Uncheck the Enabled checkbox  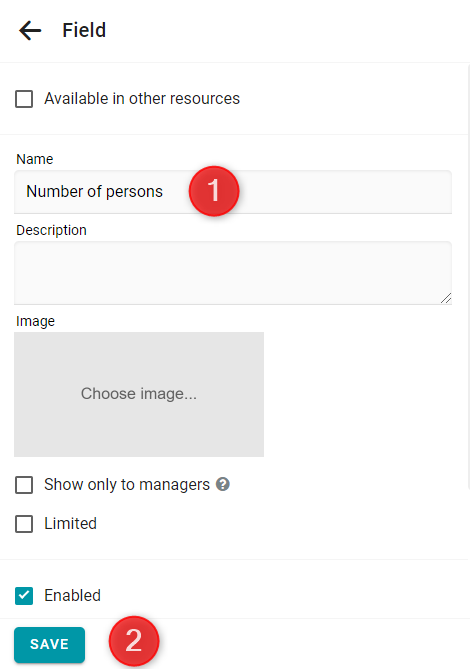(x=24, y=596)
